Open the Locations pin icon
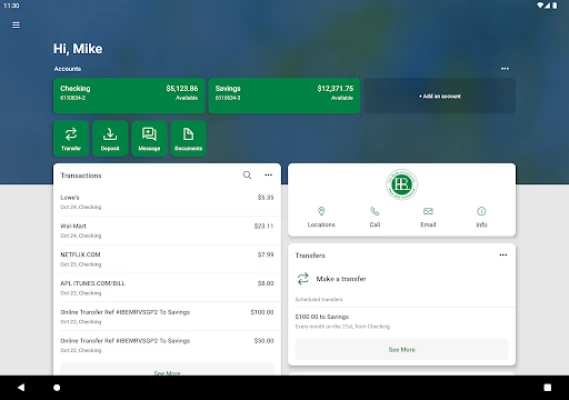The width and height of the screenshot is (569, 400). click(321, 211)
